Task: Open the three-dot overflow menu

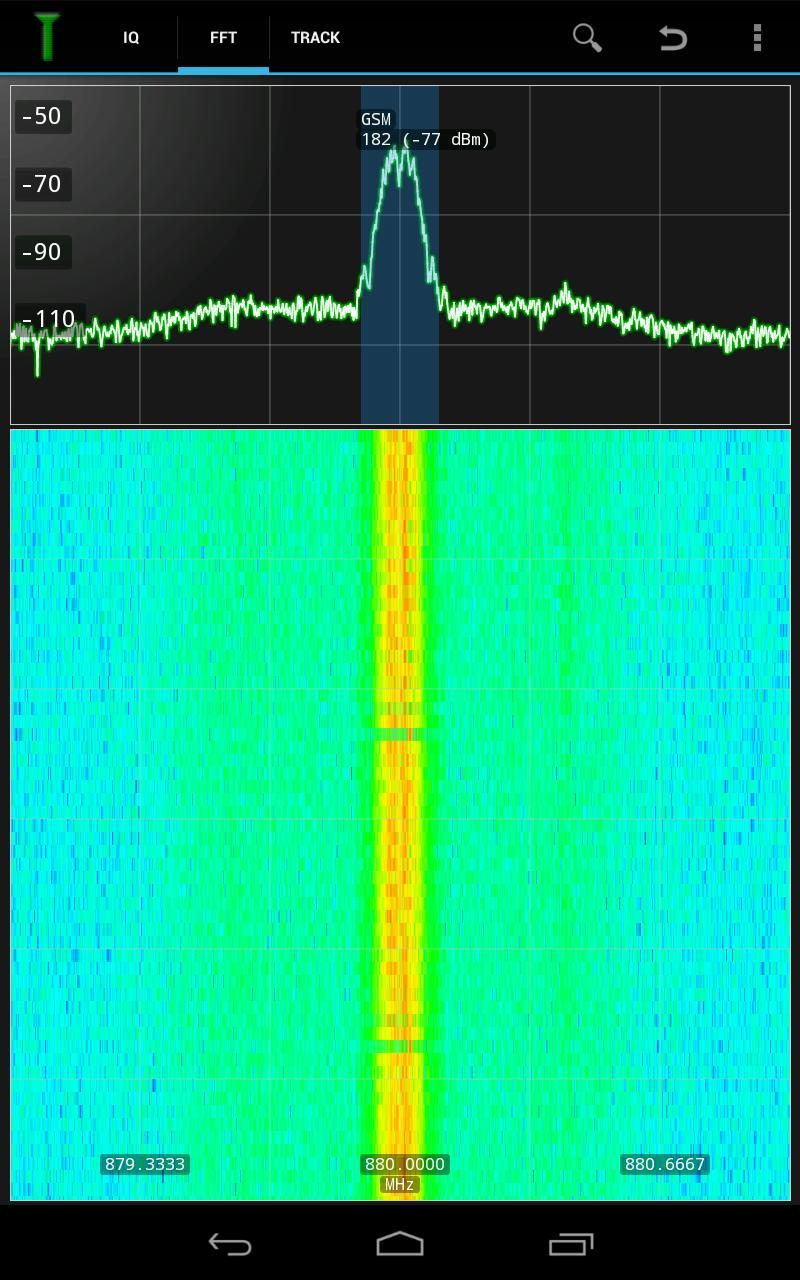Action: click(757, 38)
